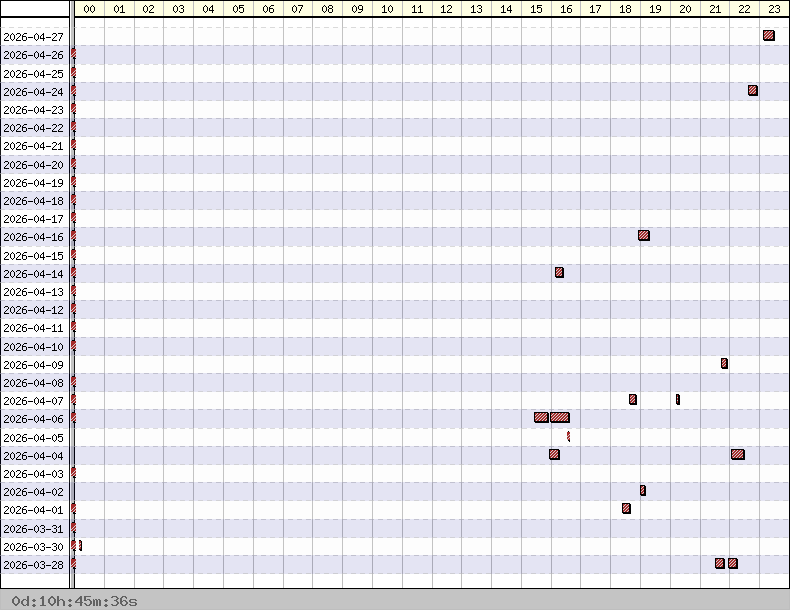Select the 2026-04-07 block at hour 18
The width and height of the screenshot is (790, 610).
pos(633,399)
